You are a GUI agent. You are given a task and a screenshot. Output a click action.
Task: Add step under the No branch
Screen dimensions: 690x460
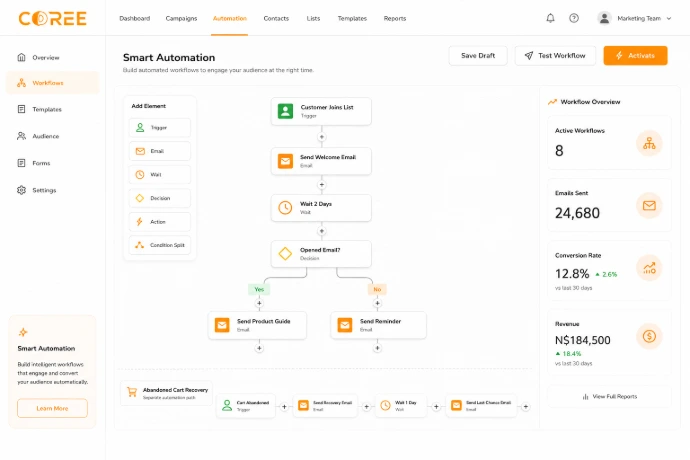click(x=377, y=303)
